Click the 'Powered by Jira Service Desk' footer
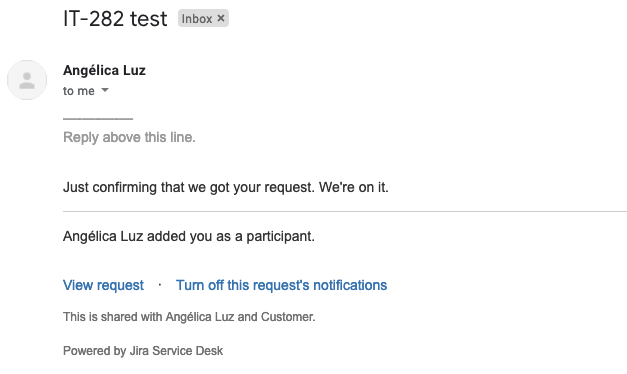 tap(143, 351)
